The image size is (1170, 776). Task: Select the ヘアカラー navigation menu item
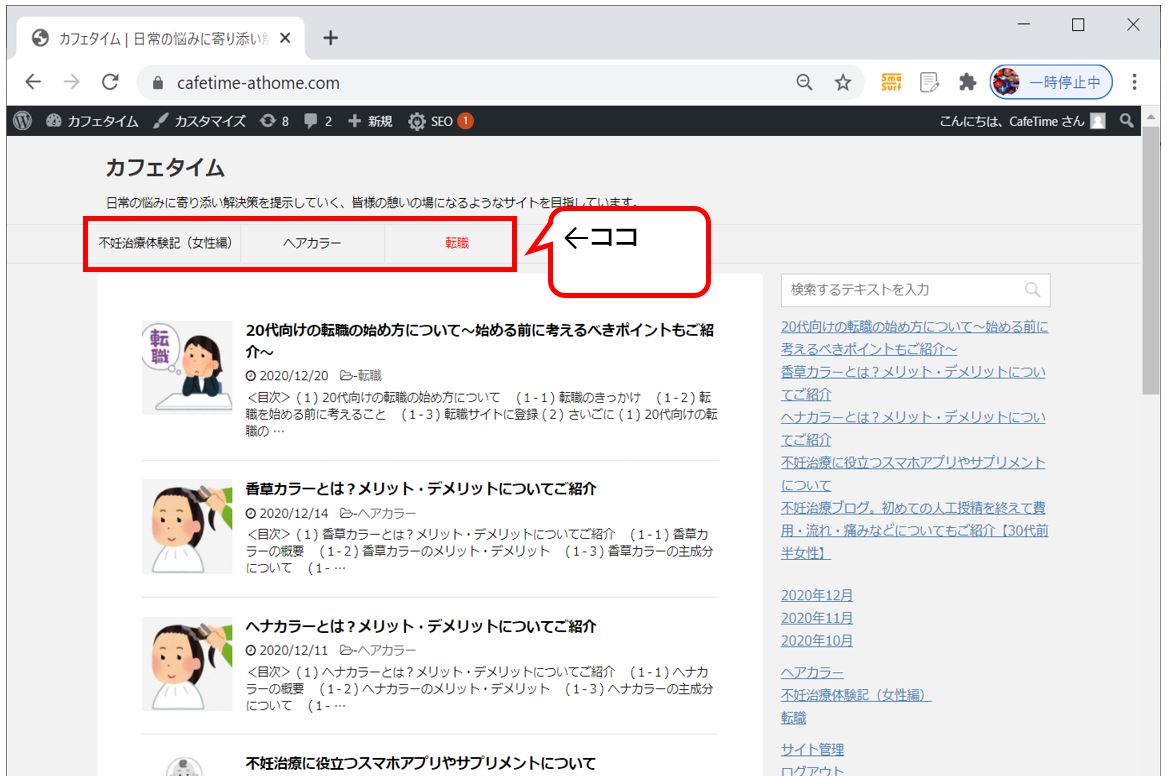tap(312, 243)
